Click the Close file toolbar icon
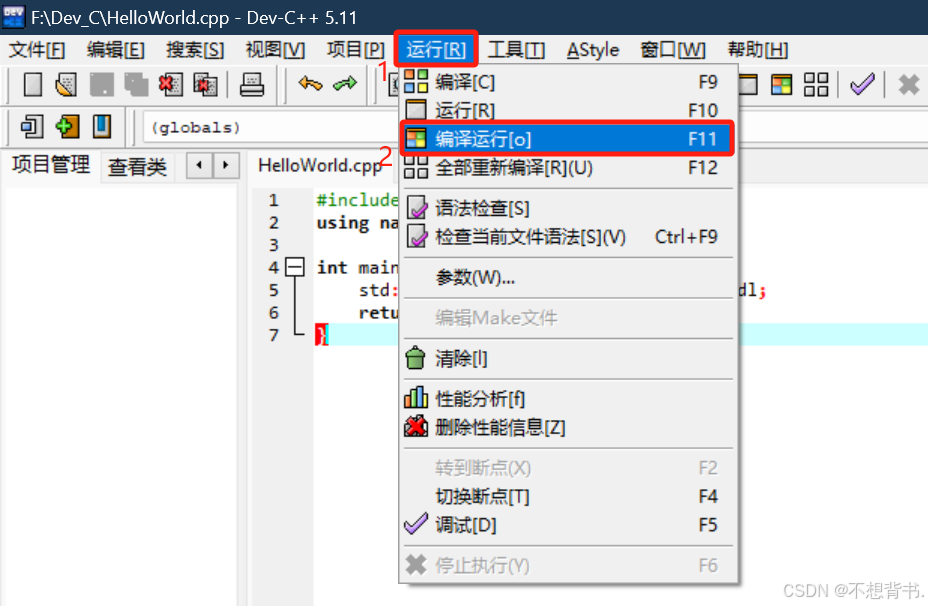928x606 pixels. [170, 85]
